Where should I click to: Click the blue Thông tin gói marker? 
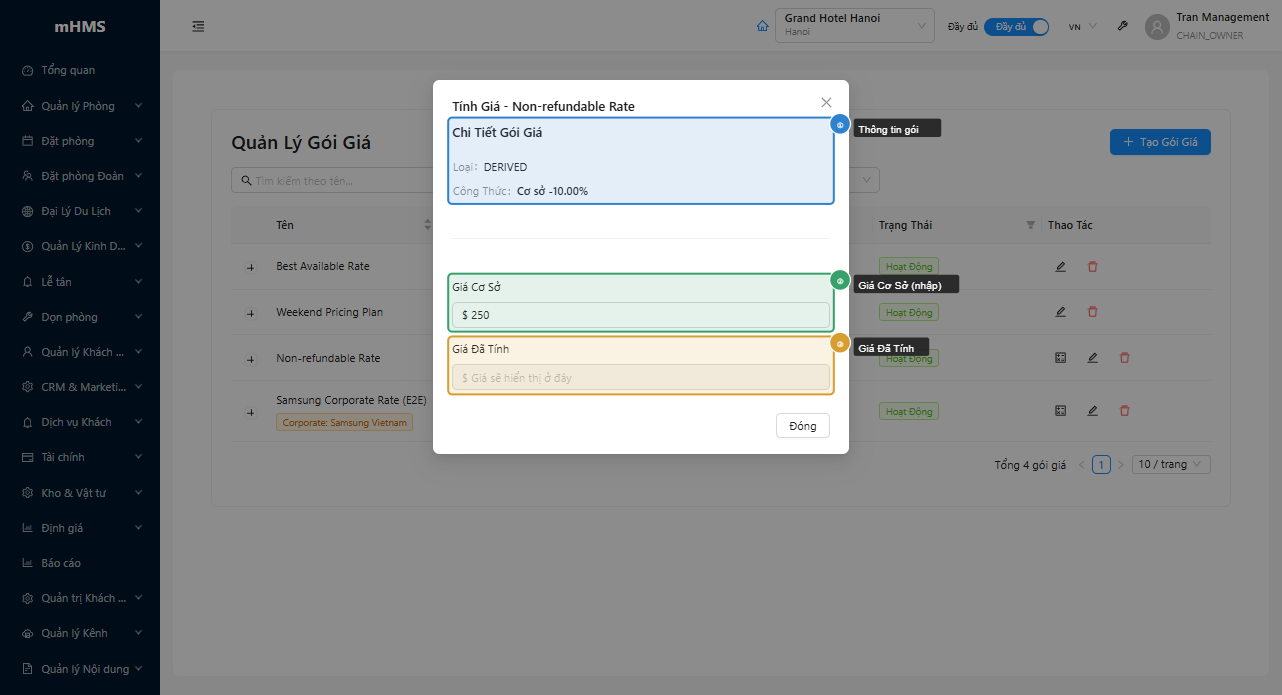(840, 125)
